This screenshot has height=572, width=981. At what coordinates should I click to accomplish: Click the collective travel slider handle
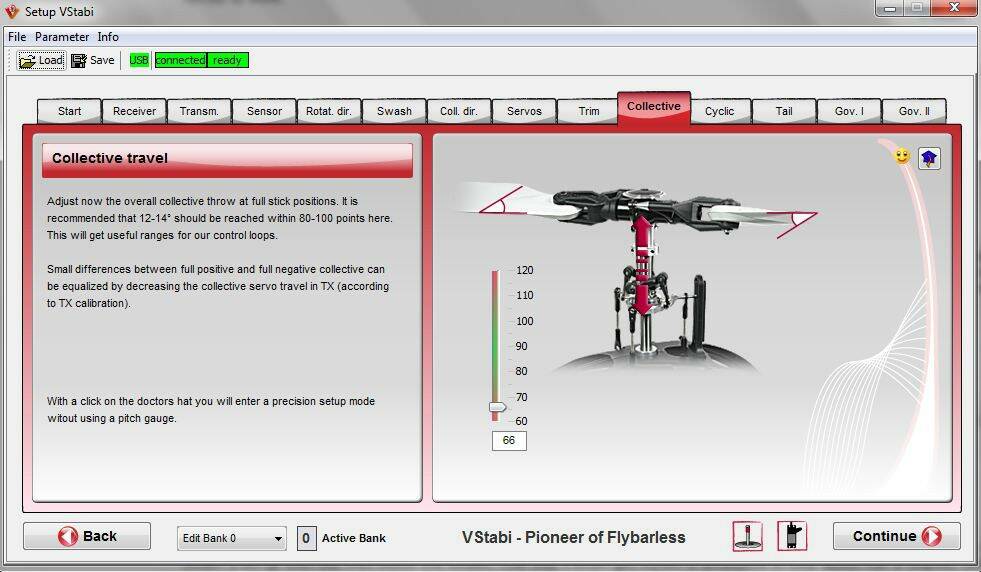[x=497, y=407]
